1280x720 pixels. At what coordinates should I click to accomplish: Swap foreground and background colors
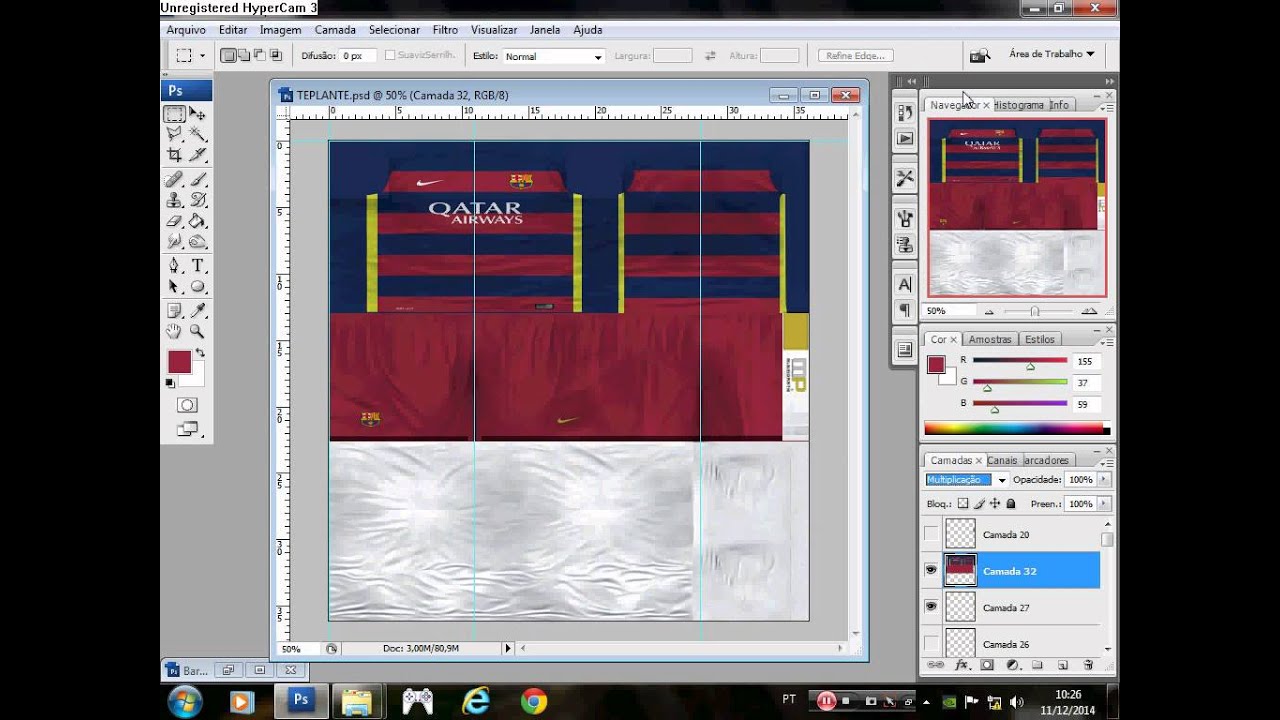[x=200, y=353]
